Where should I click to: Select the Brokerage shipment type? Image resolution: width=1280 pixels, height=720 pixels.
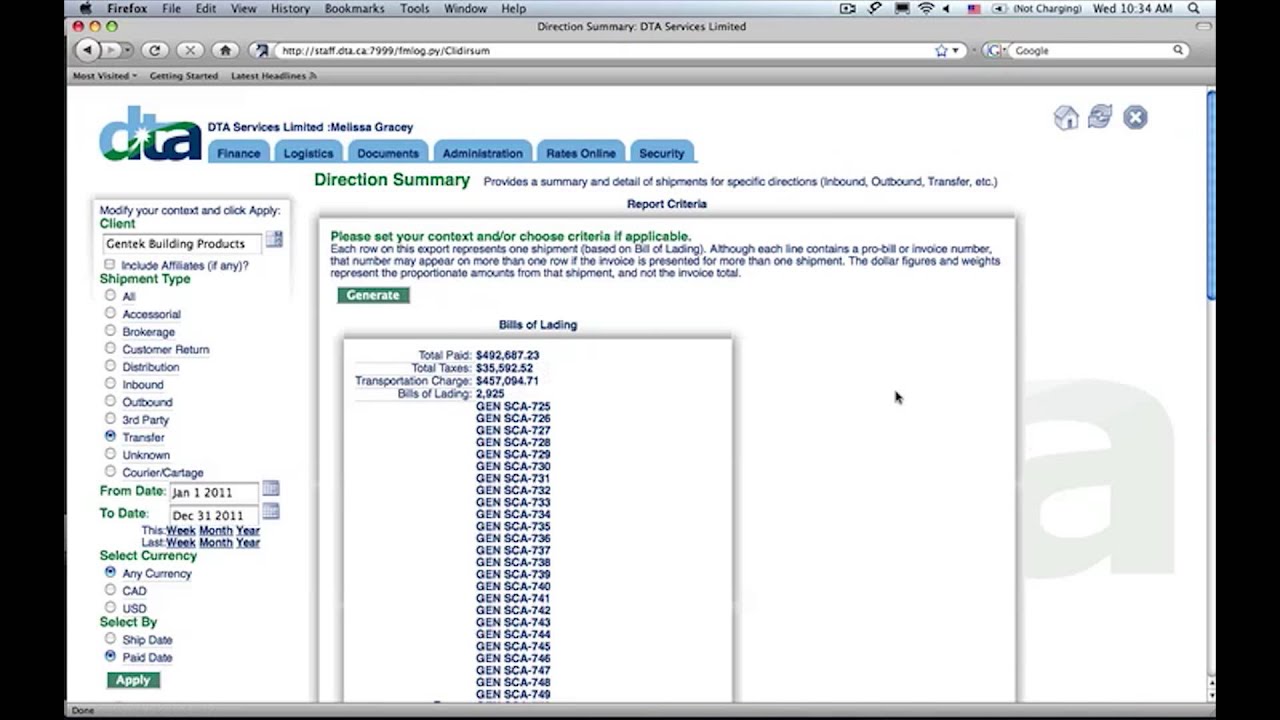(110, 331)
